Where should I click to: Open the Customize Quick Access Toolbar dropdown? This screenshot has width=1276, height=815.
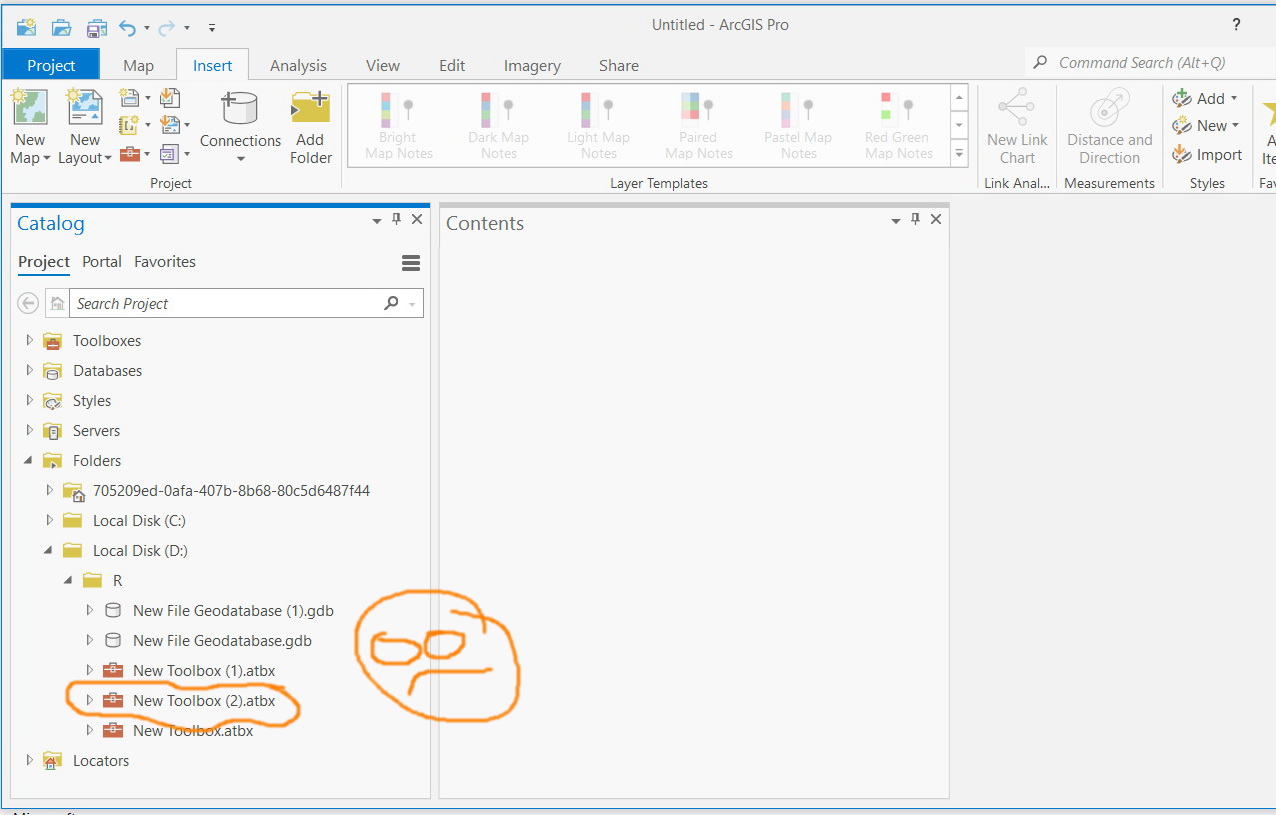211,28
